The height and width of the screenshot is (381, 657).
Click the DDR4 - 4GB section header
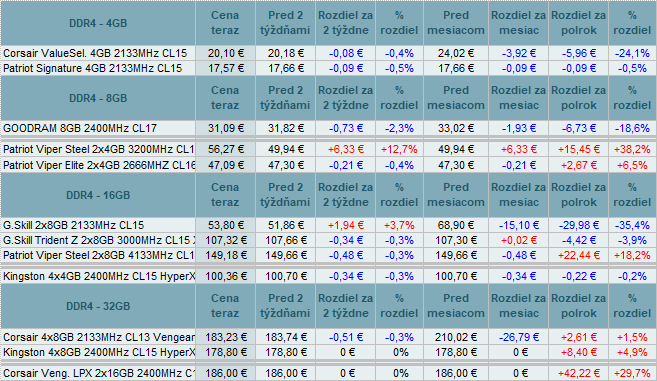point(98,23)
